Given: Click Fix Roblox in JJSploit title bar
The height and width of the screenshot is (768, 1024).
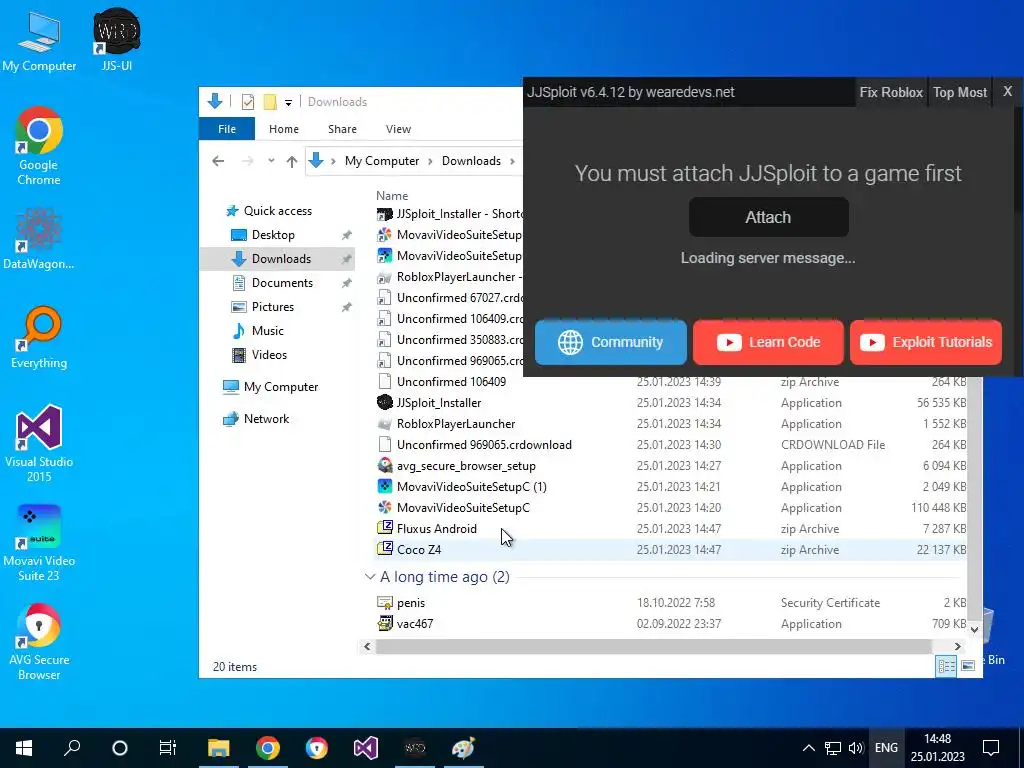Looking at the screenshot, I should pyautogui.click(x=891, y=92).
